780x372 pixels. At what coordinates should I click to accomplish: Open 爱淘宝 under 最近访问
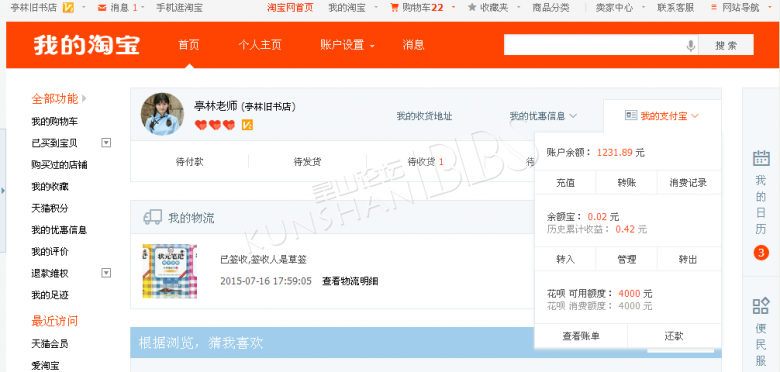(x=45, y=366)
